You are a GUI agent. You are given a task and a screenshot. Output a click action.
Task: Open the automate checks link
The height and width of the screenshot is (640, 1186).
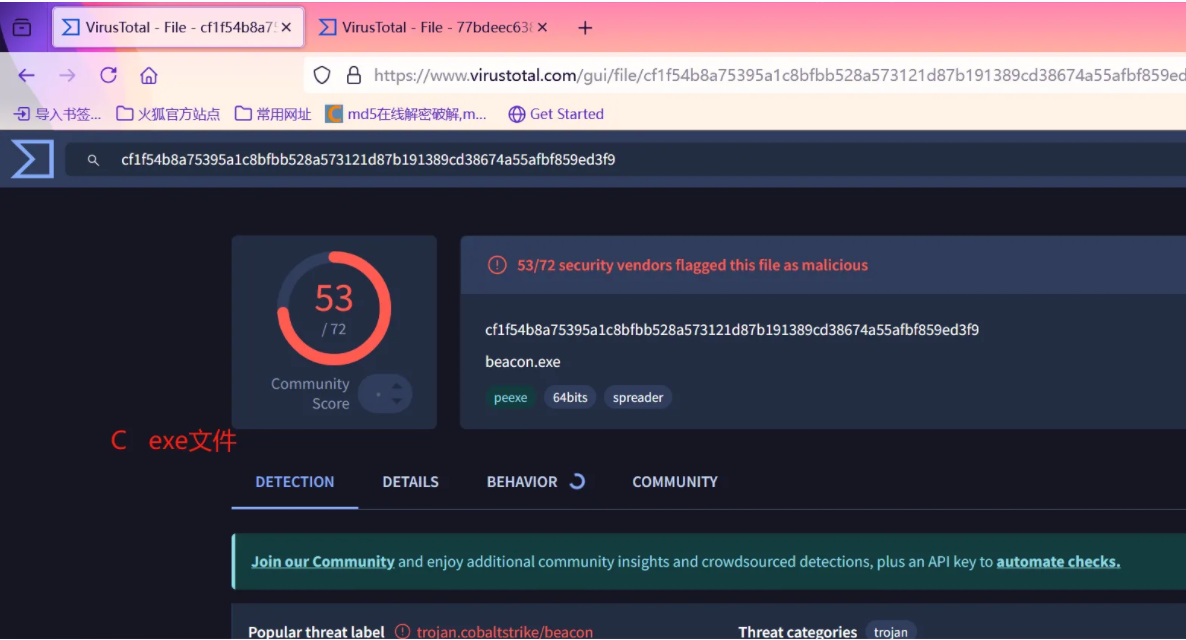point(1058,561)
